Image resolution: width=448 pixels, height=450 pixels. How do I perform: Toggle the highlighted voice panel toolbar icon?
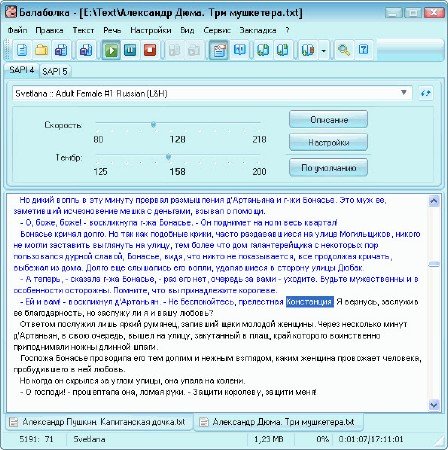(x=219, y=50)
